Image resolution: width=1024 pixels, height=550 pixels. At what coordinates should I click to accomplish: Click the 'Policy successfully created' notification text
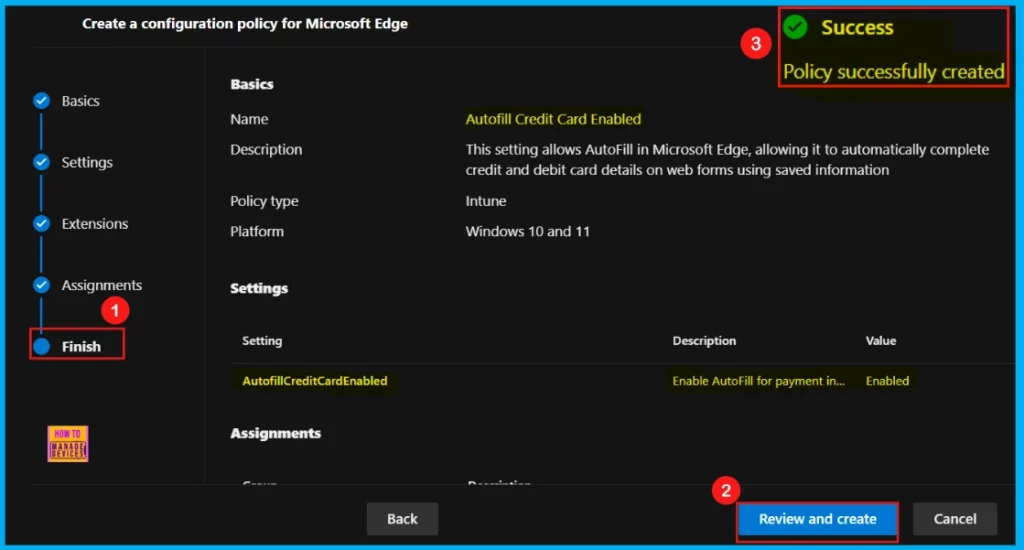(x=893, y=71)
